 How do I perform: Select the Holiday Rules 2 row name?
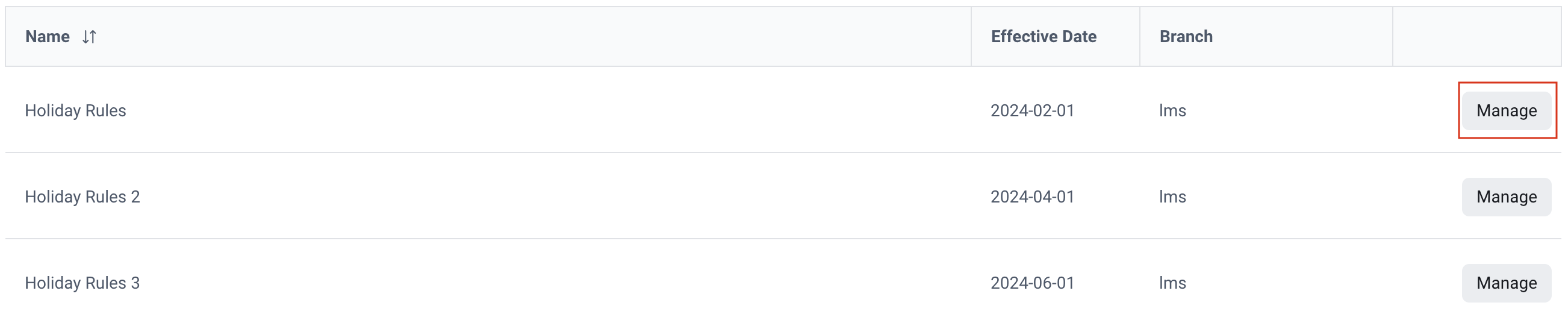click(82, 196)
